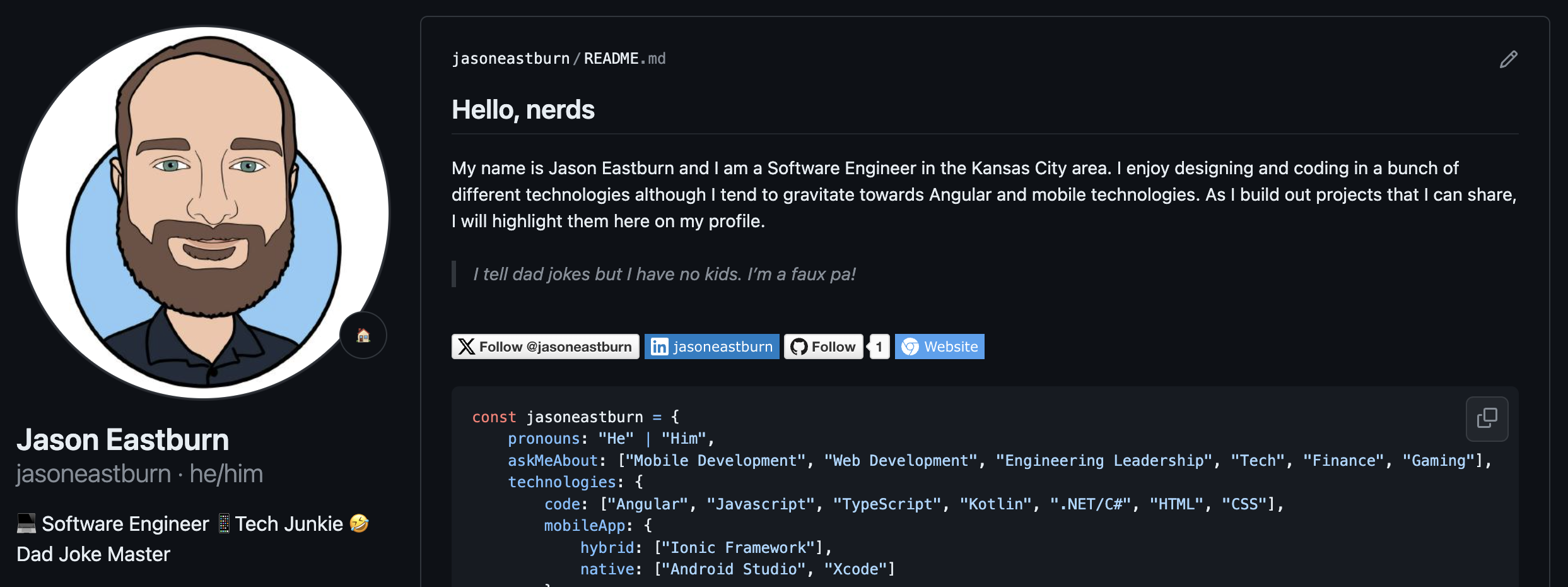Image resolution: width=1568 pixels, height=587 pixels.
Task: Click the pencil edit README icon
Action: point(1508,59)
